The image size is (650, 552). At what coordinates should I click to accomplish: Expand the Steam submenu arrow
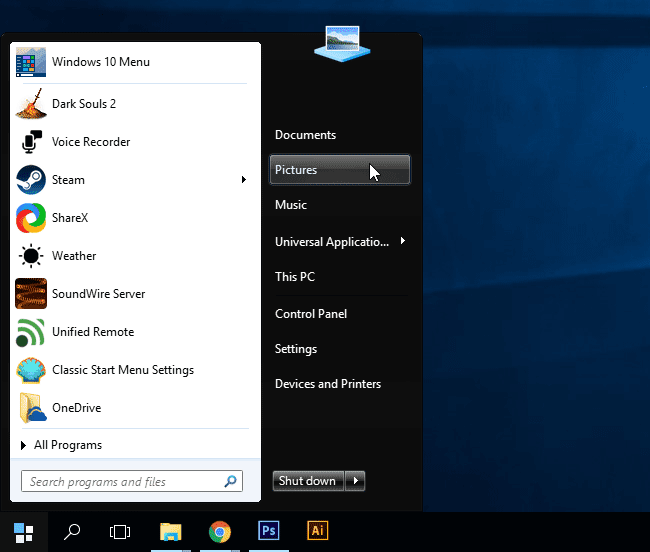[243, 180]
